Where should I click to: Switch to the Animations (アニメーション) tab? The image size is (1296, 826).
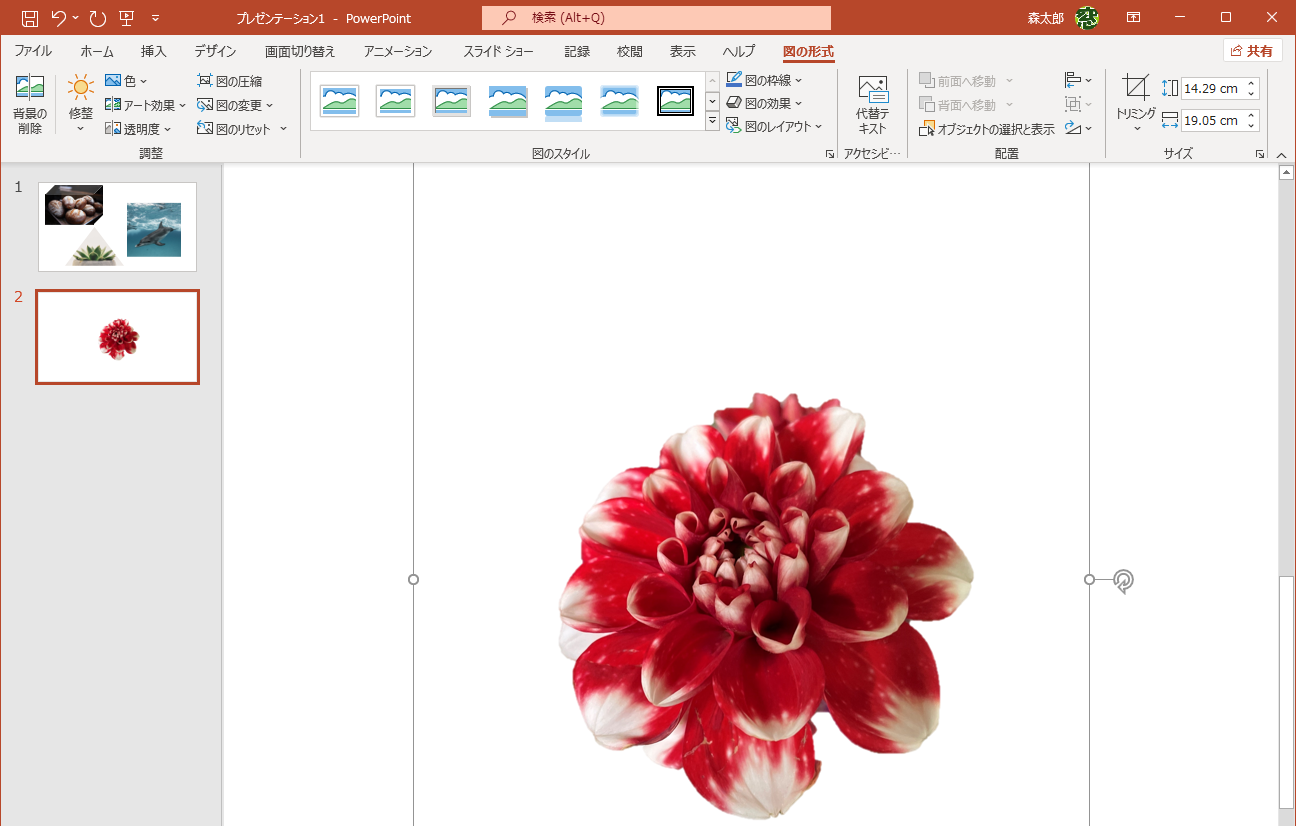pos(397,51)
